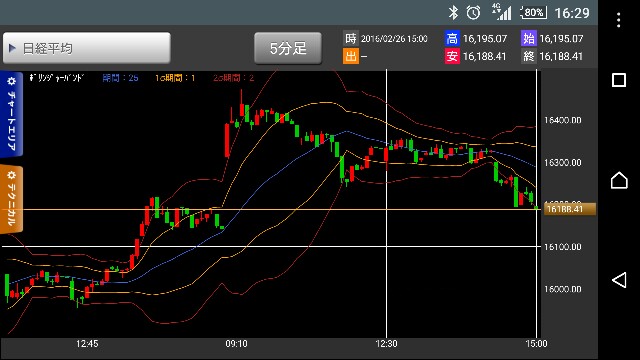Viewport: 640px width, 360px height.
Task: Tap the close value 16,188.41 beside 終
Action: pos(561,56)
